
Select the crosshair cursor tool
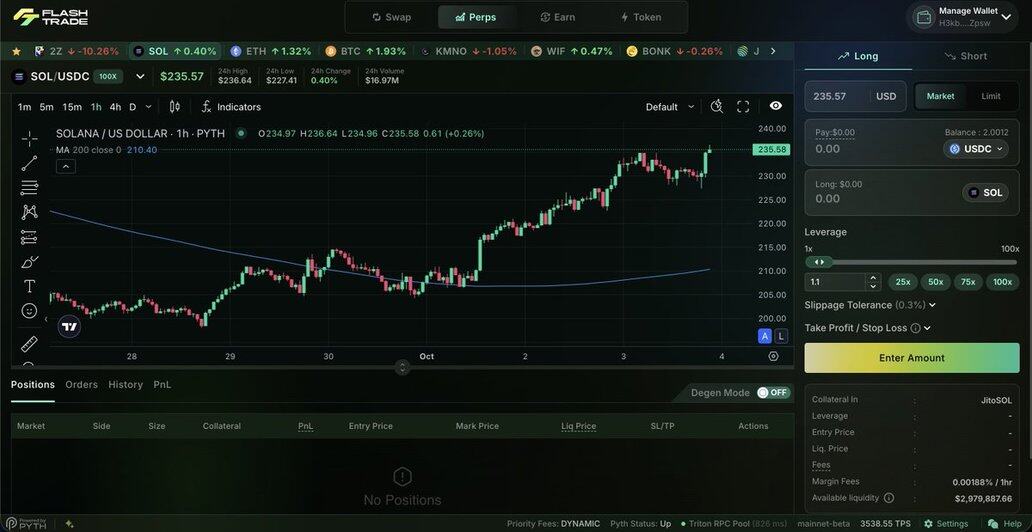coord(29,139)
